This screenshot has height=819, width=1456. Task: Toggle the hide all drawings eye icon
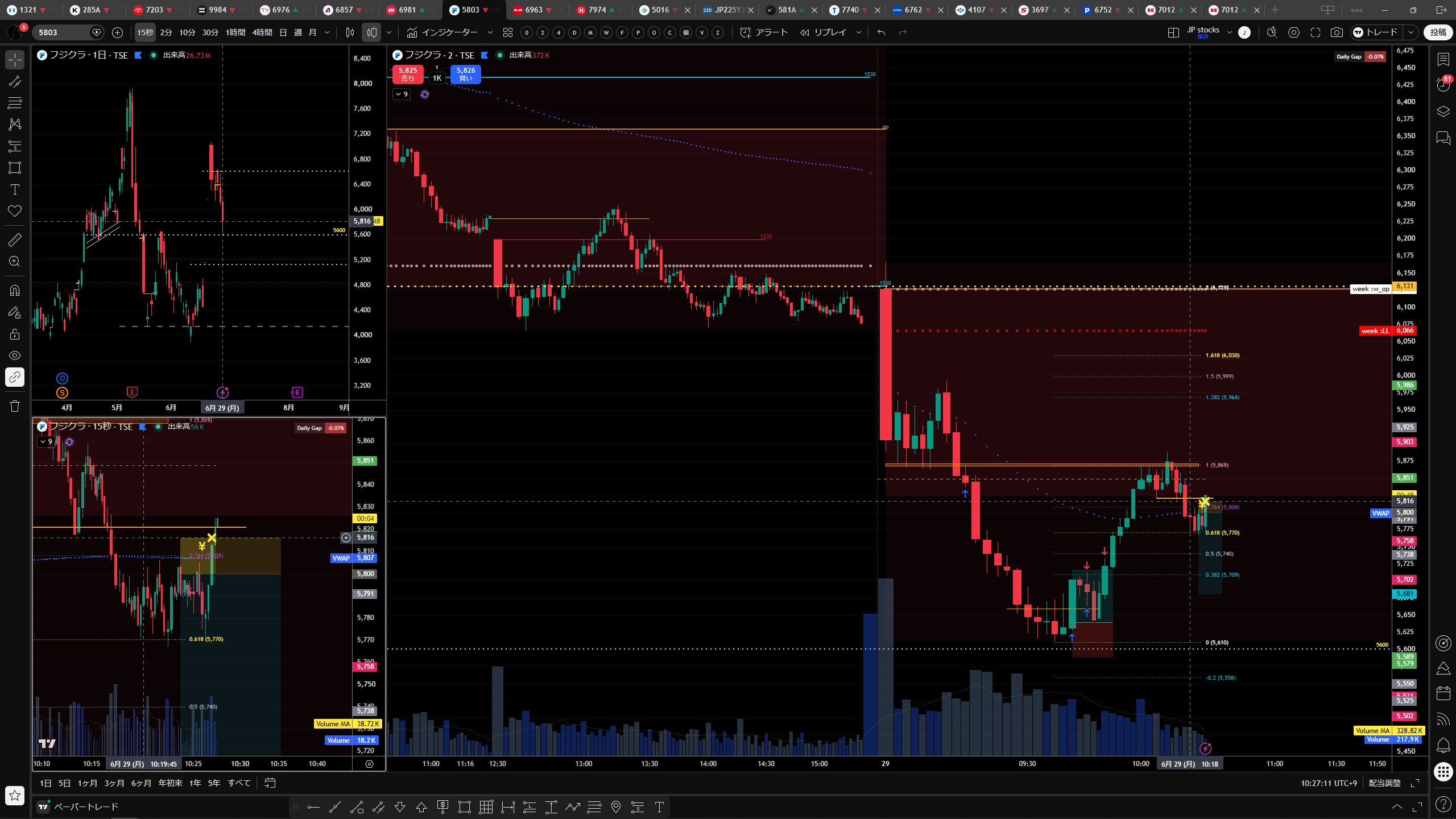pos(15,355)
